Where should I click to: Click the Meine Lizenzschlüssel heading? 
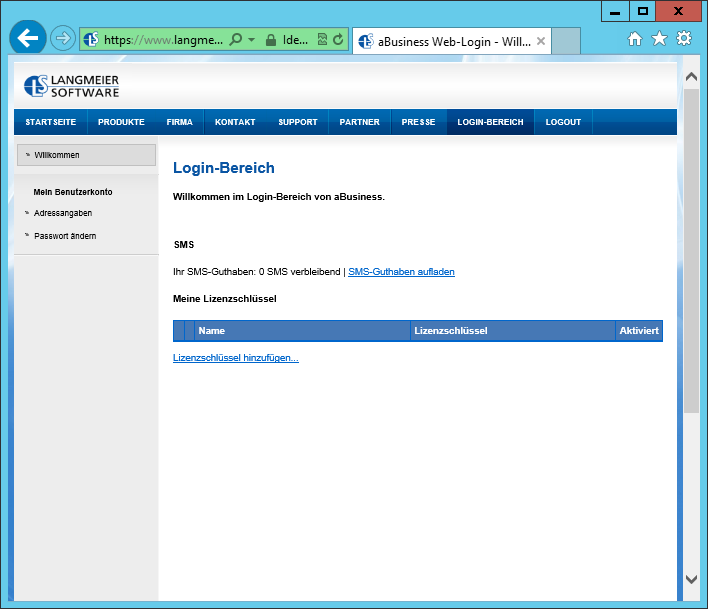point(224,299)
